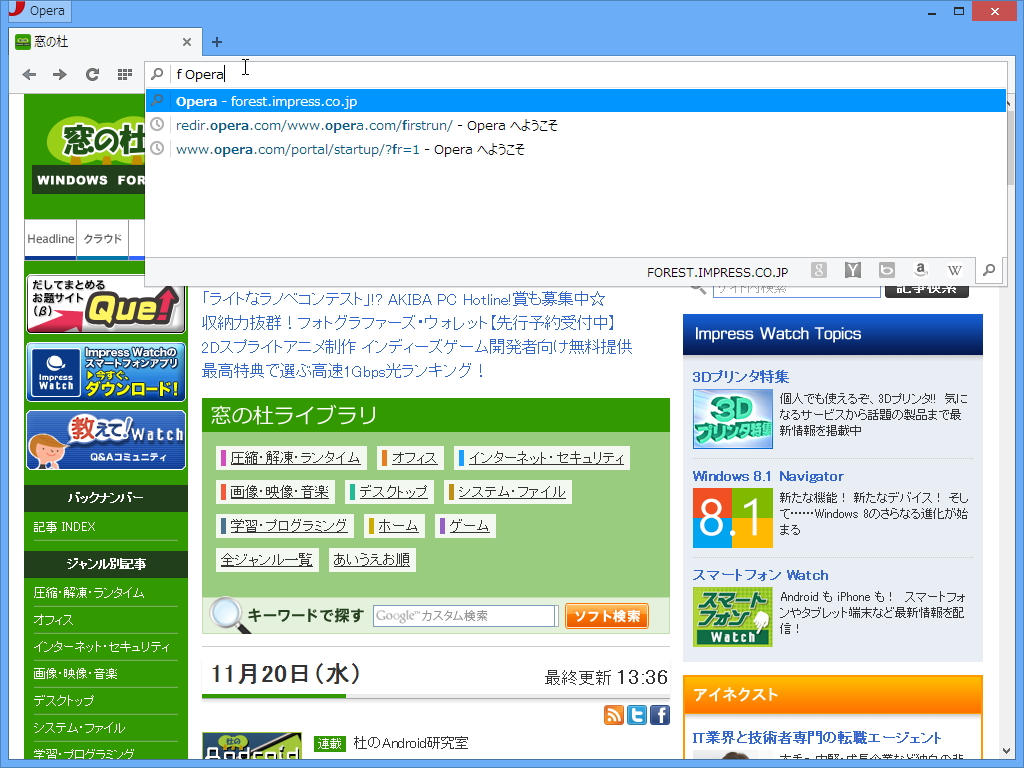
Task: Click the page reload icon
Action: pyautogui.click(x=92, y=74)
